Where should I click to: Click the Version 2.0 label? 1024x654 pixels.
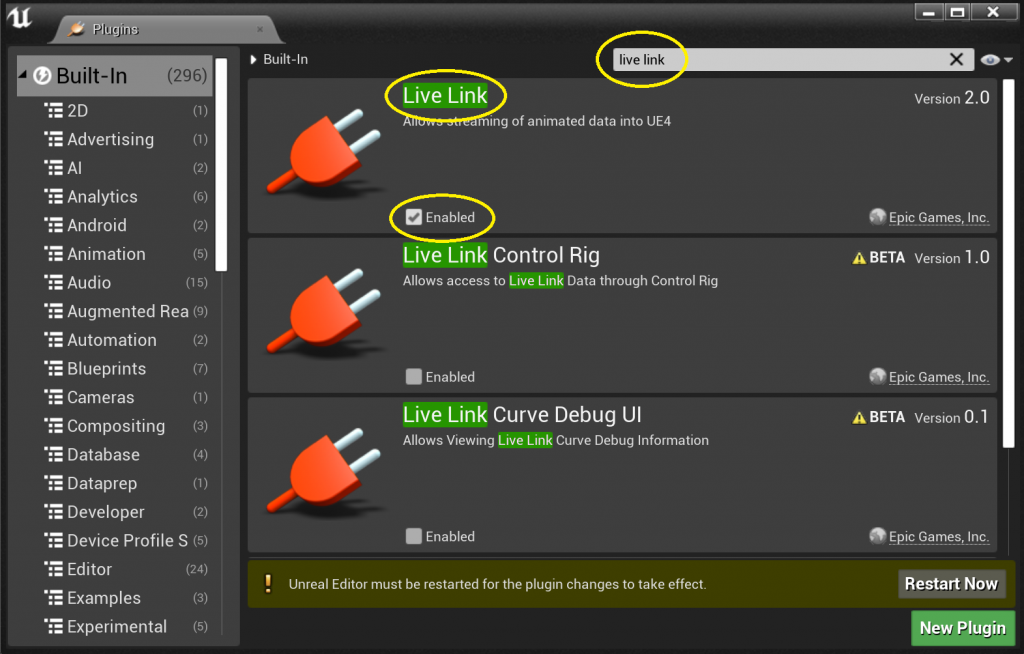[x=952, y=98]
